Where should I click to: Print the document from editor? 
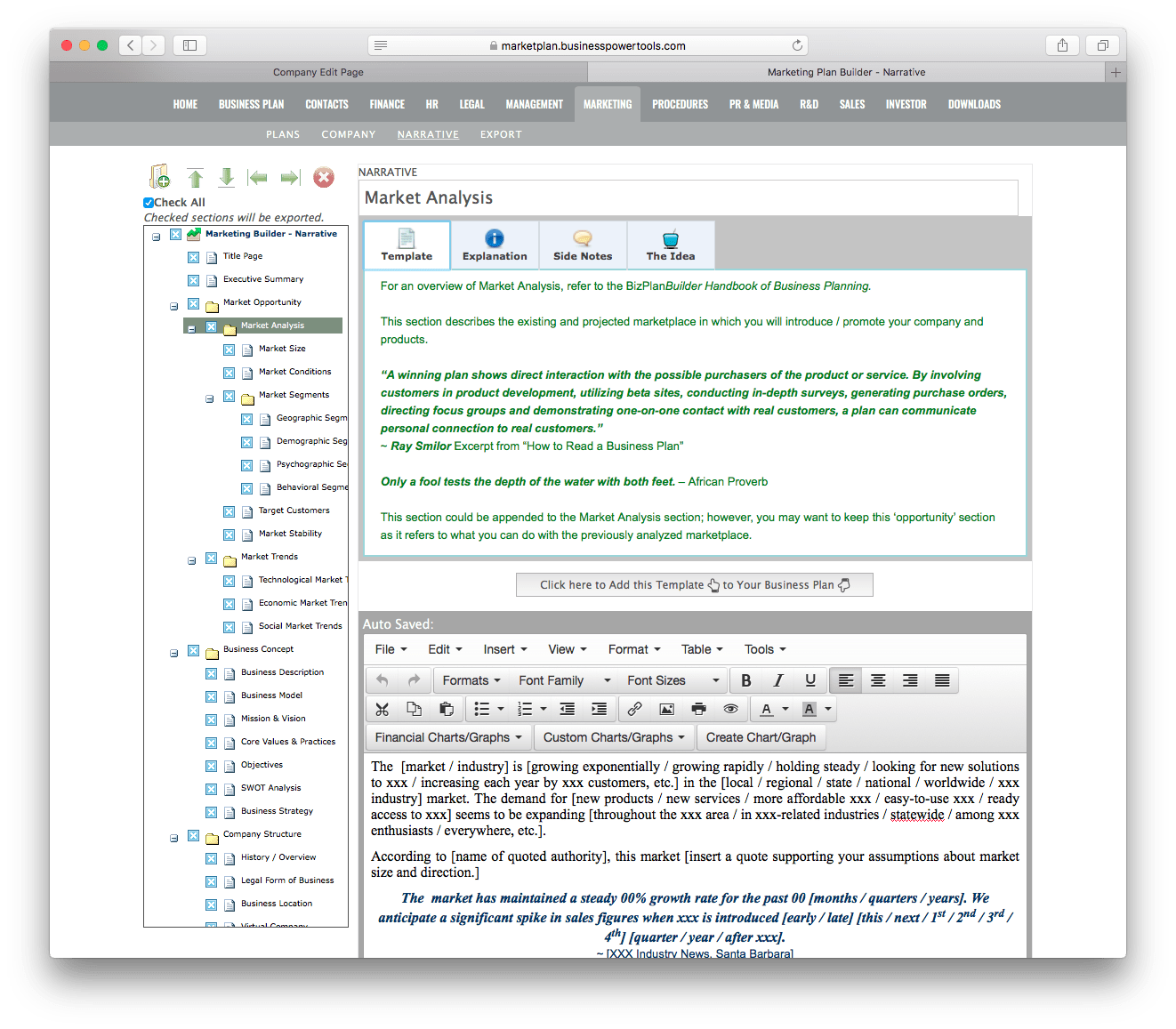point(698,709)
